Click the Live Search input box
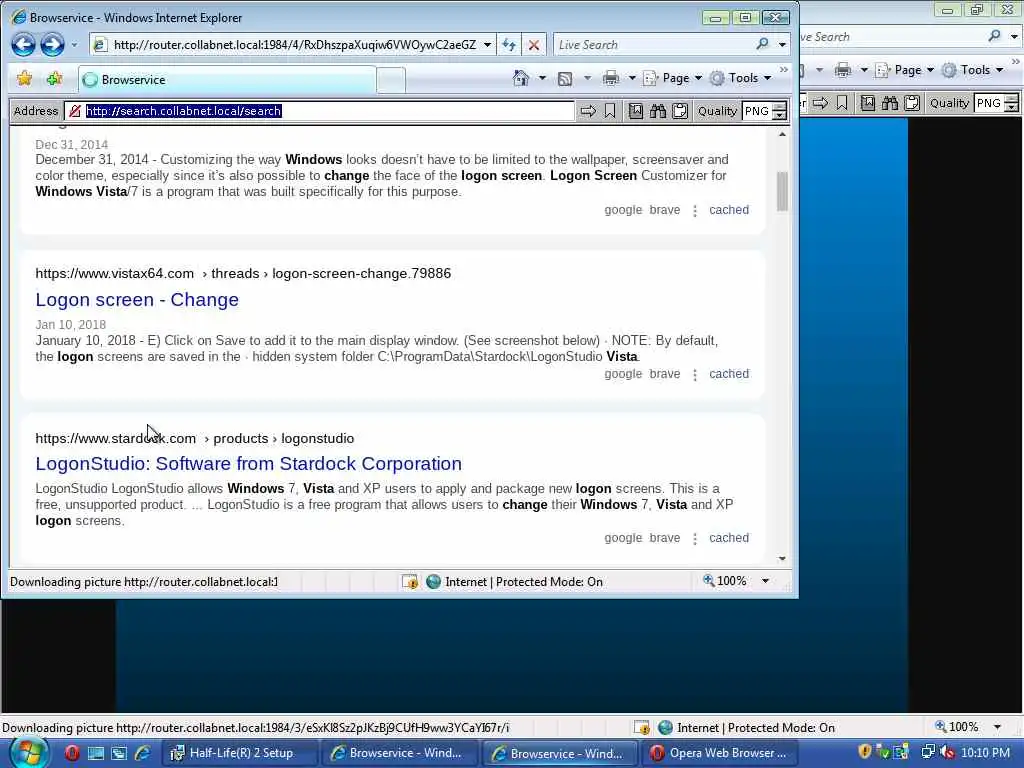The width and height of the screenshot is (1024, 768). click(652, 45)
